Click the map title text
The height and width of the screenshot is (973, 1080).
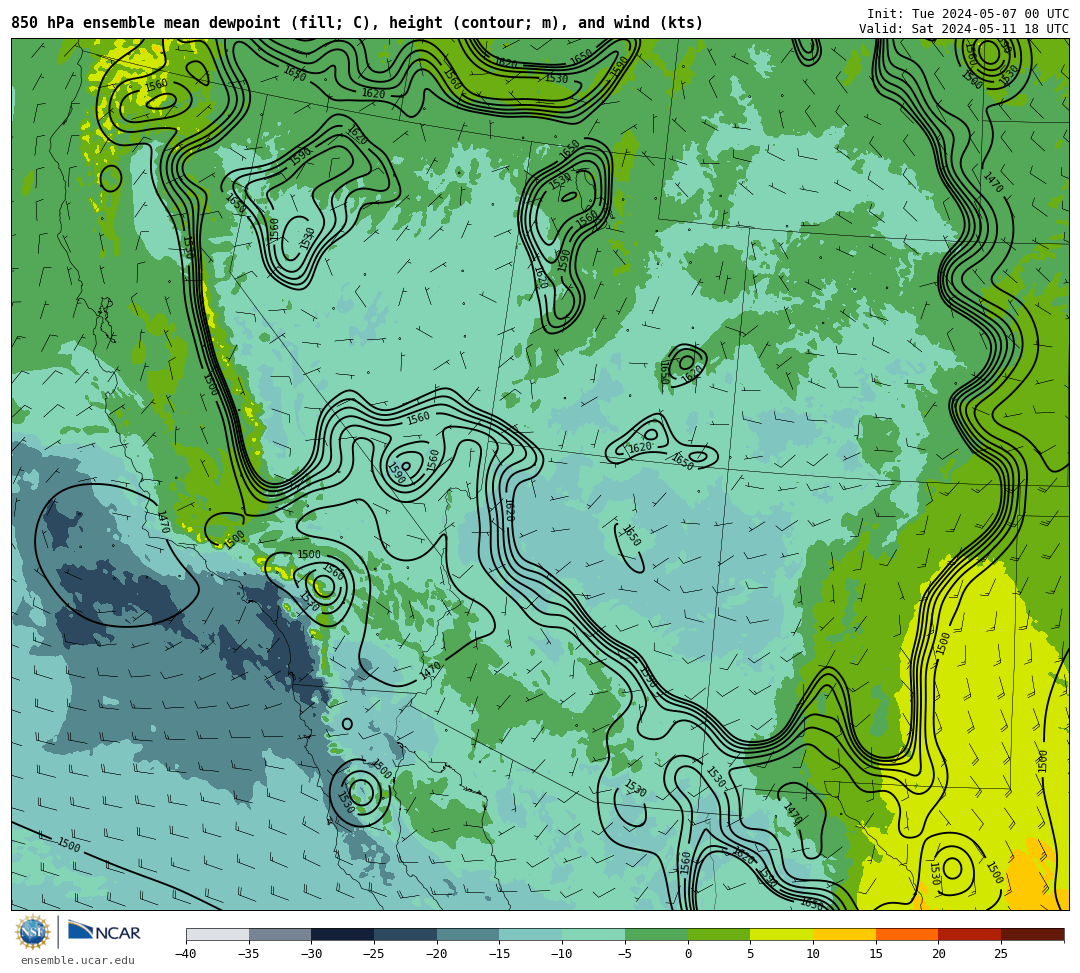click(357, 23)
